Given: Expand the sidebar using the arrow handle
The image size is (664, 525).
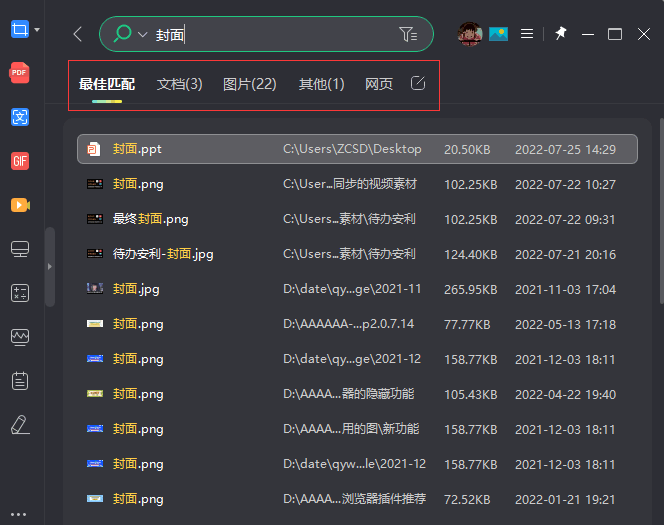Looking at the screenshot, I should (x=50, y=267).
